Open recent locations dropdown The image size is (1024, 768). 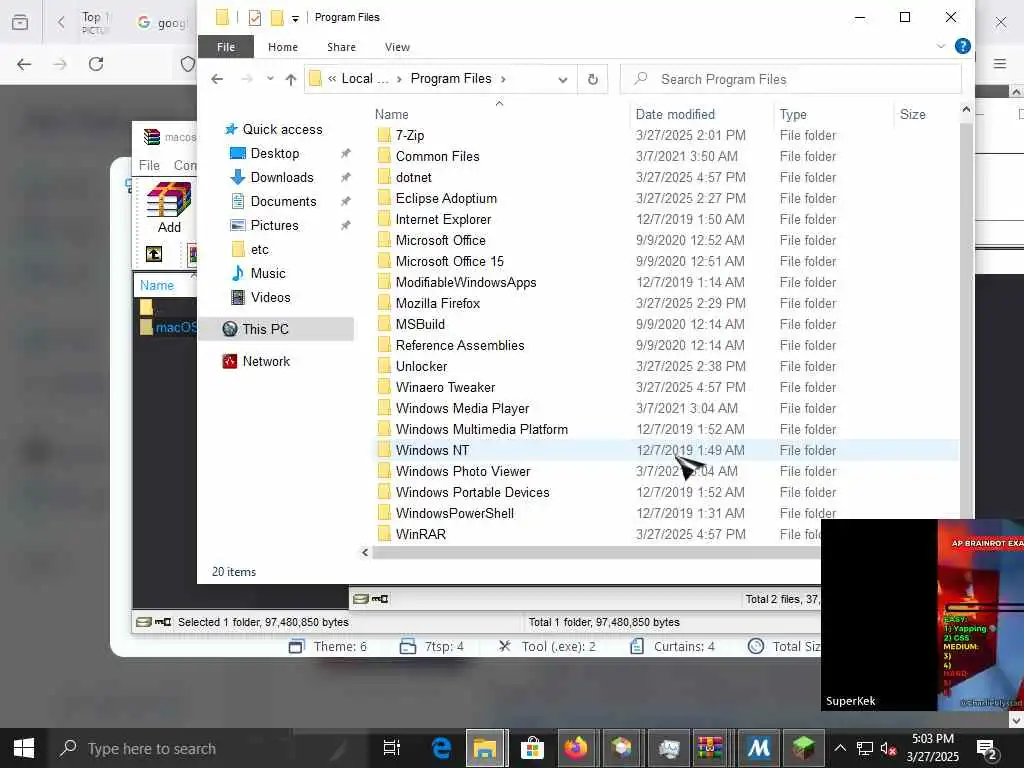pos(270,79)
